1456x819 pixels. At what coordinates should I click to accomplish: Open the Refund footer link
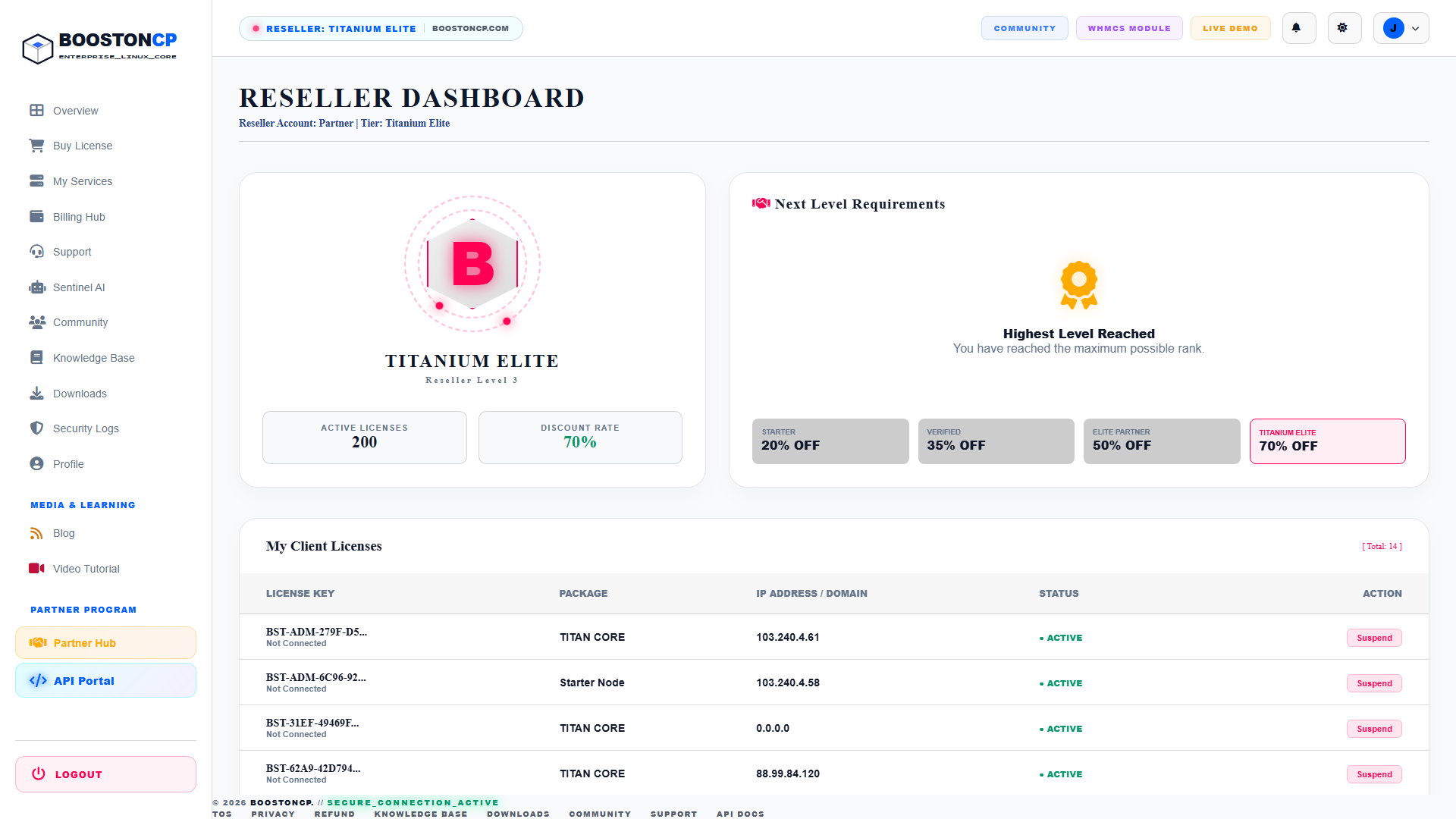[x=334, y=814]
